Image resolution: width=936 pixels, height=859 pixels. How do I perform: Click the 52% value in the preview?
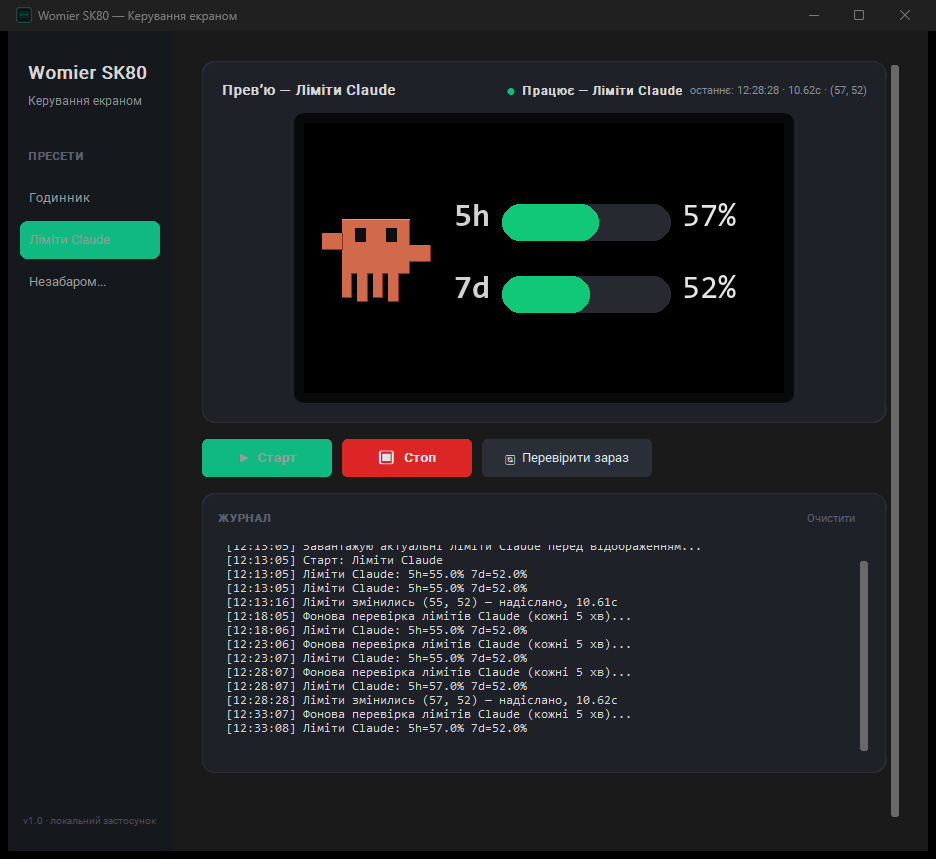point(710,288)
